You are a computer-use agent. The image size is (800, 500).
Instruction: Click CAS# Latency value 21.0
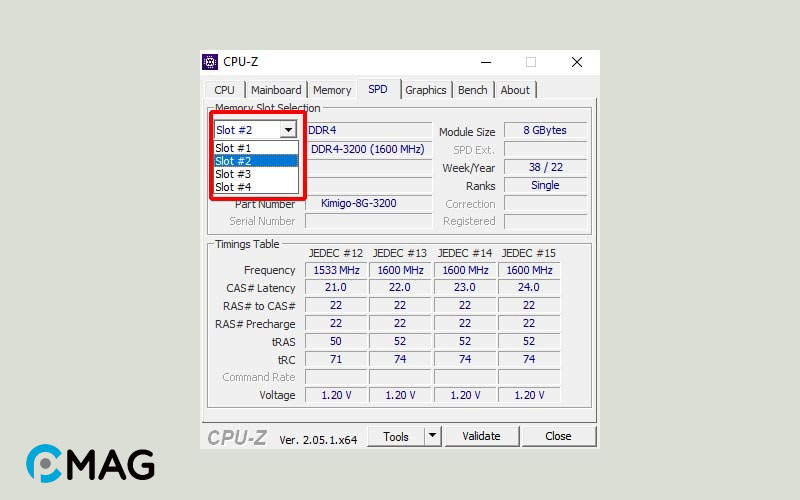pos(336,287)
